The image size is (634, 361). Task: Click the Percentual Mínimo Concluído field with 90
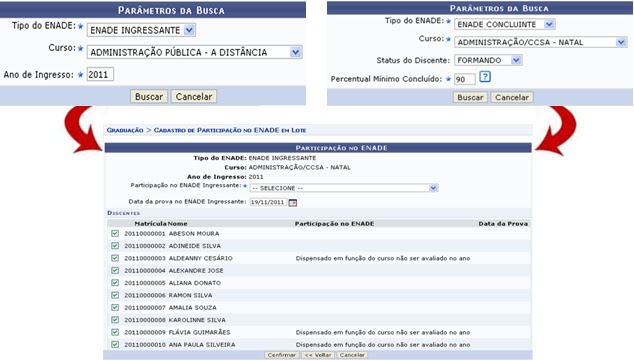(464, 79)
